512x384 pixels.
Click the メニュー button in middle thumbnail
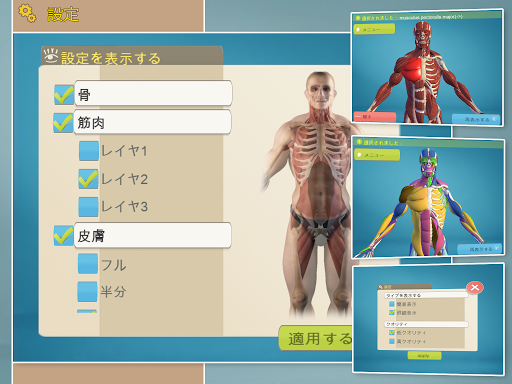coord(377,155)
